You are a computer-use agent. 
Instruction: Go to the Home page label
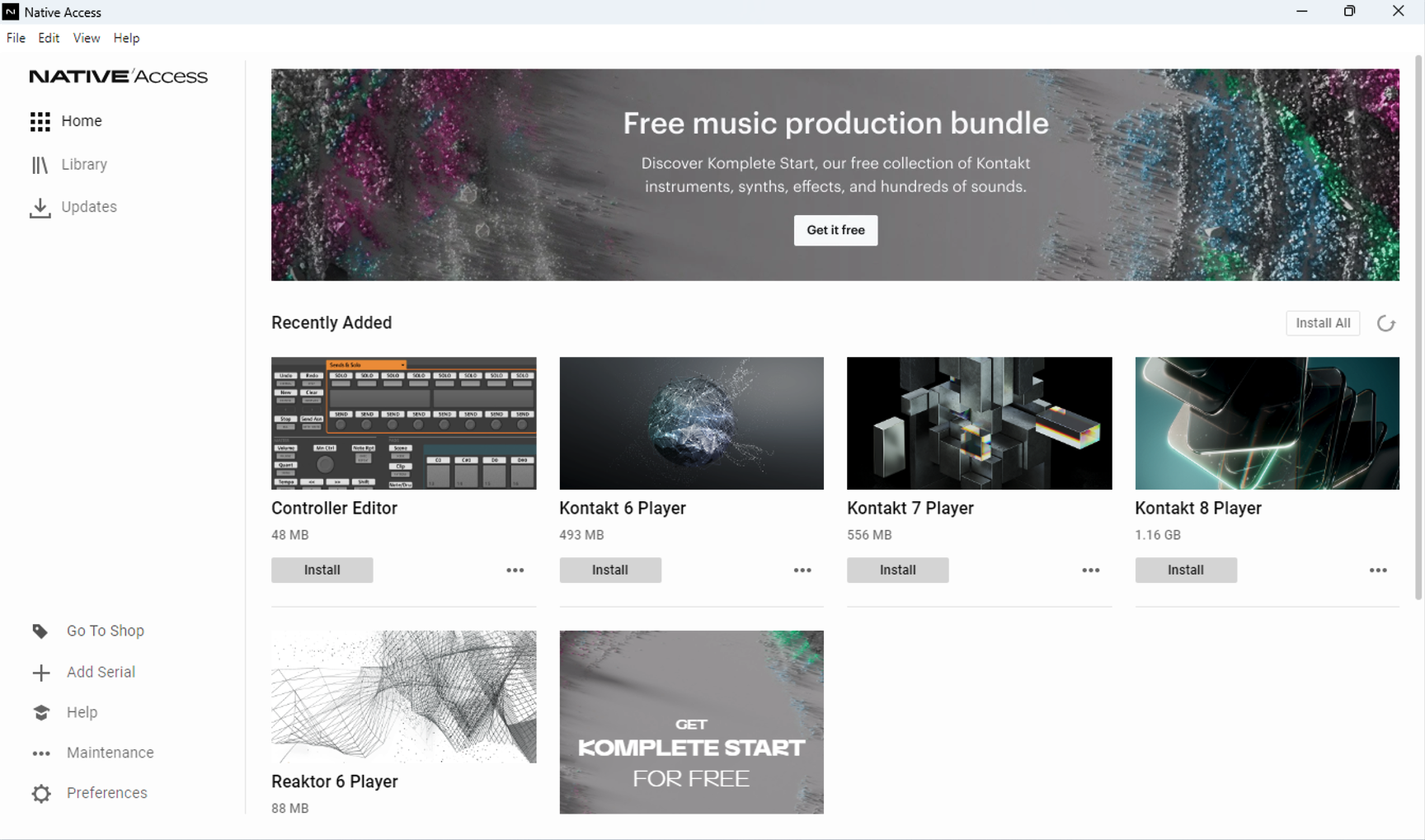[82, 121]
